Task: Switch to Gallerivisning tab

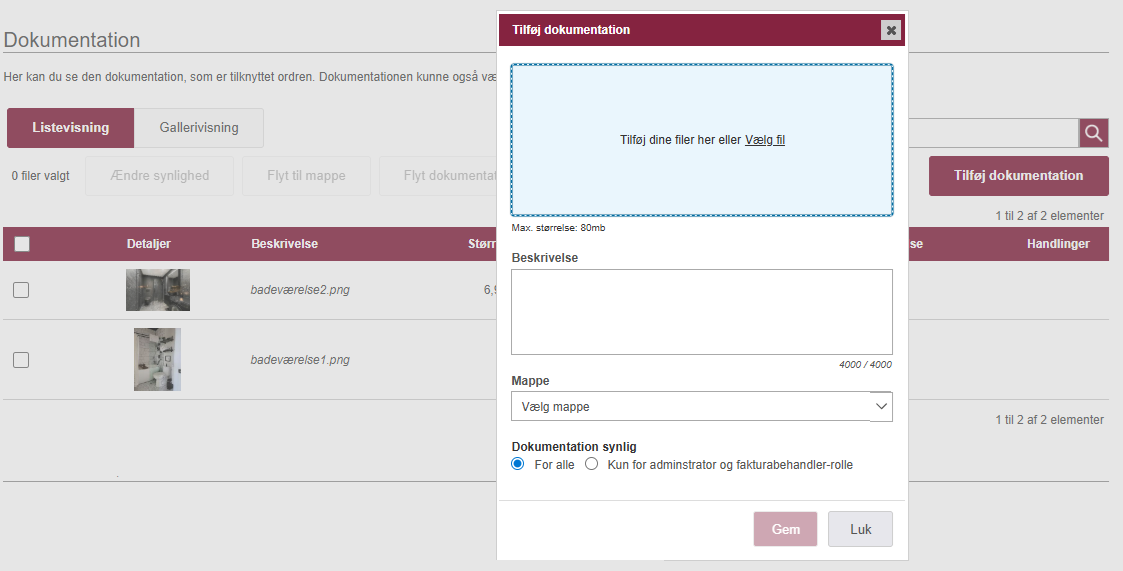Action: [199, 128]
